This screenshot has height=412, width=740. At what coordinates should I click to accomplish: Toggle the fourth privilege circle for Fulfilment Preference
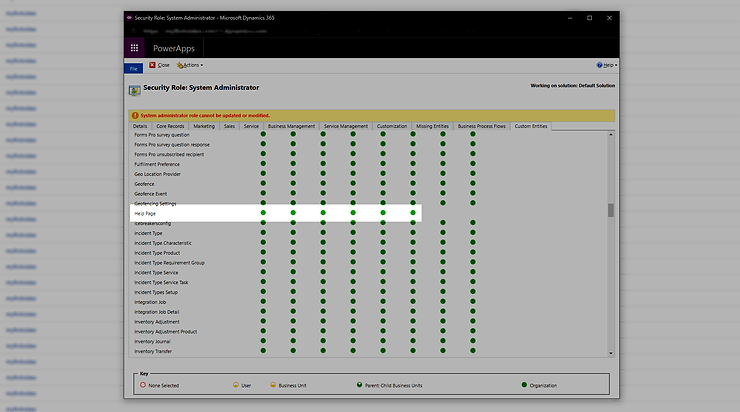353,164
